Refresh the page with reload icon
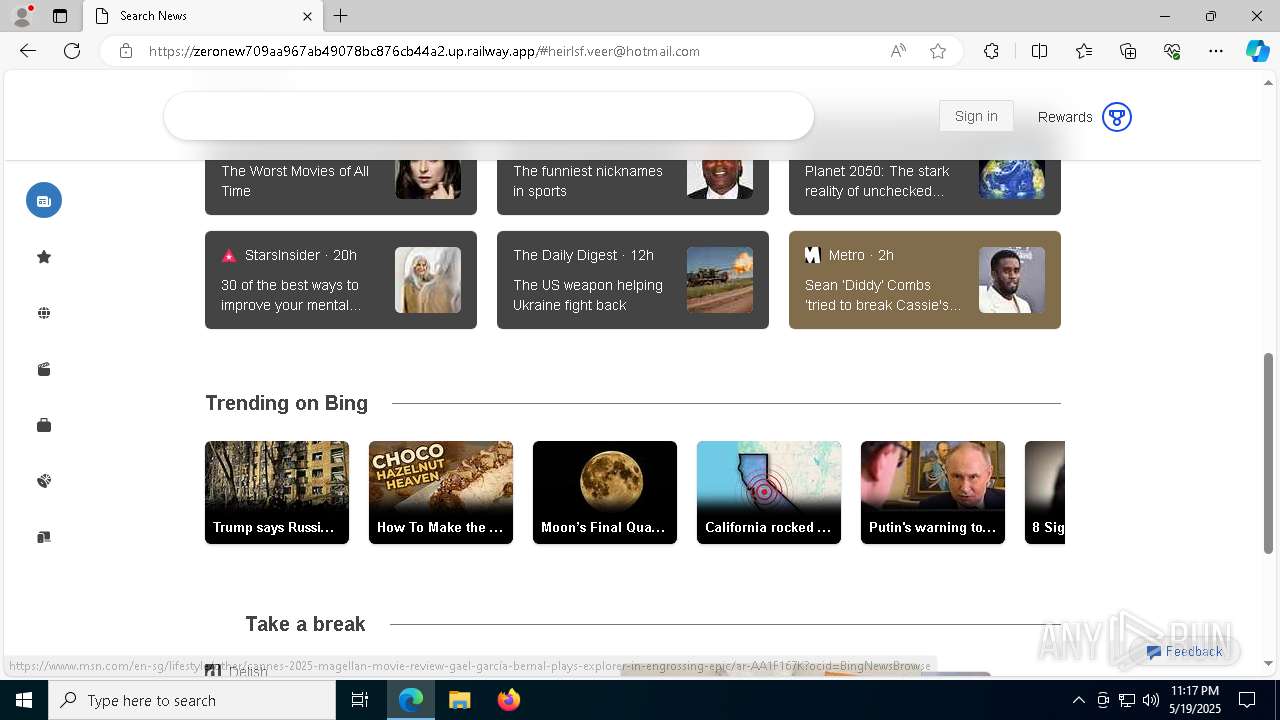1280x720 pixels. (x=72, y=51)
